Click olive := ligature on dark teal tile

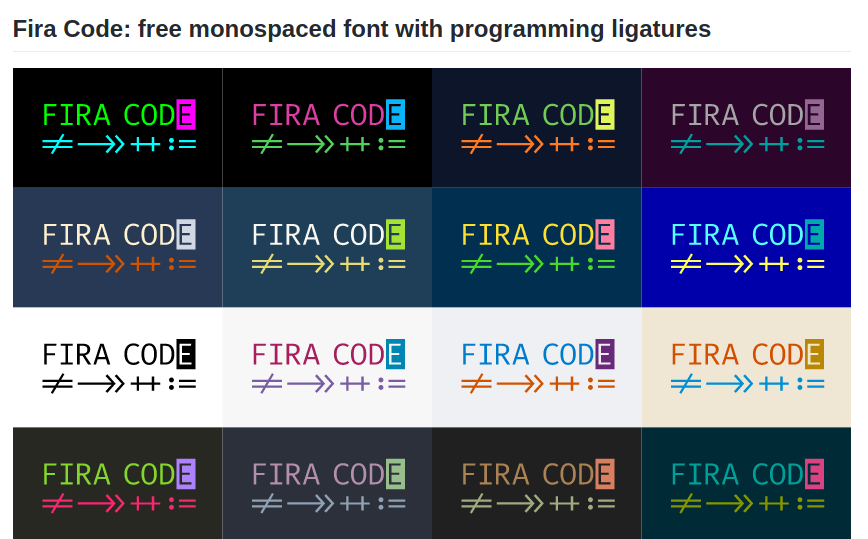809,503
